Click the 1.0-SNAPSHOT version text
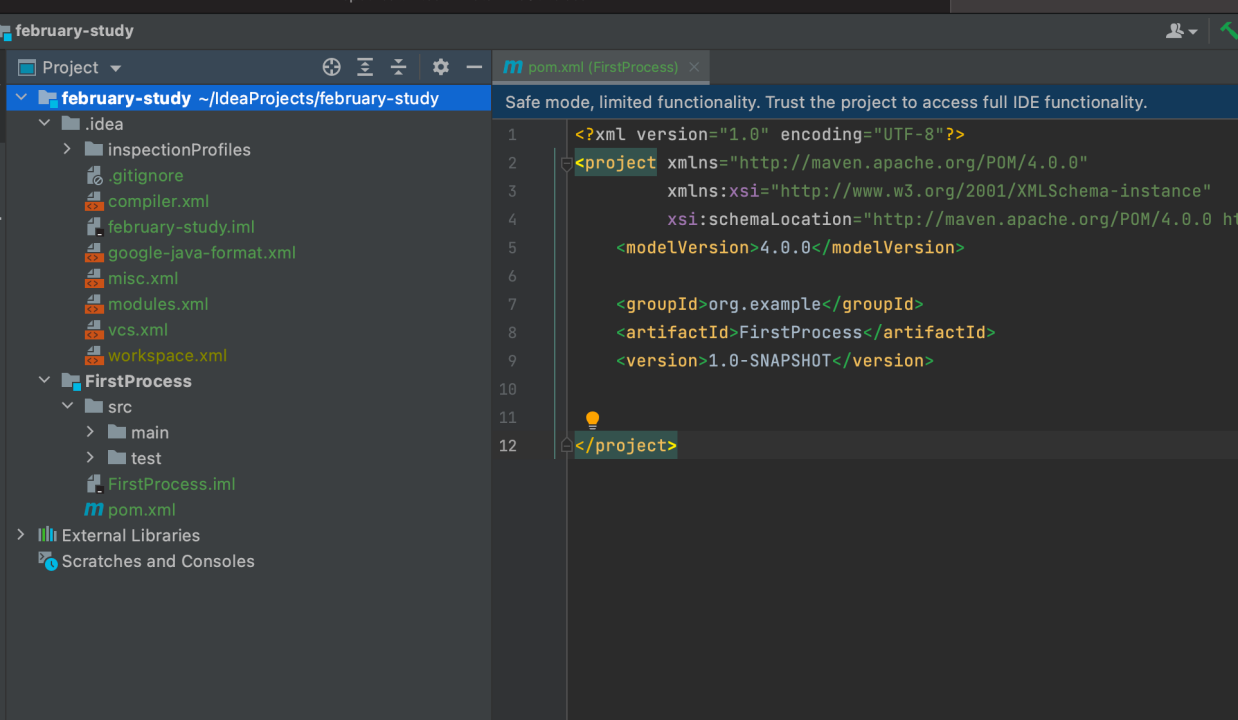The width and height of the screenshot is (1238, 720). [x=769, y=360]
